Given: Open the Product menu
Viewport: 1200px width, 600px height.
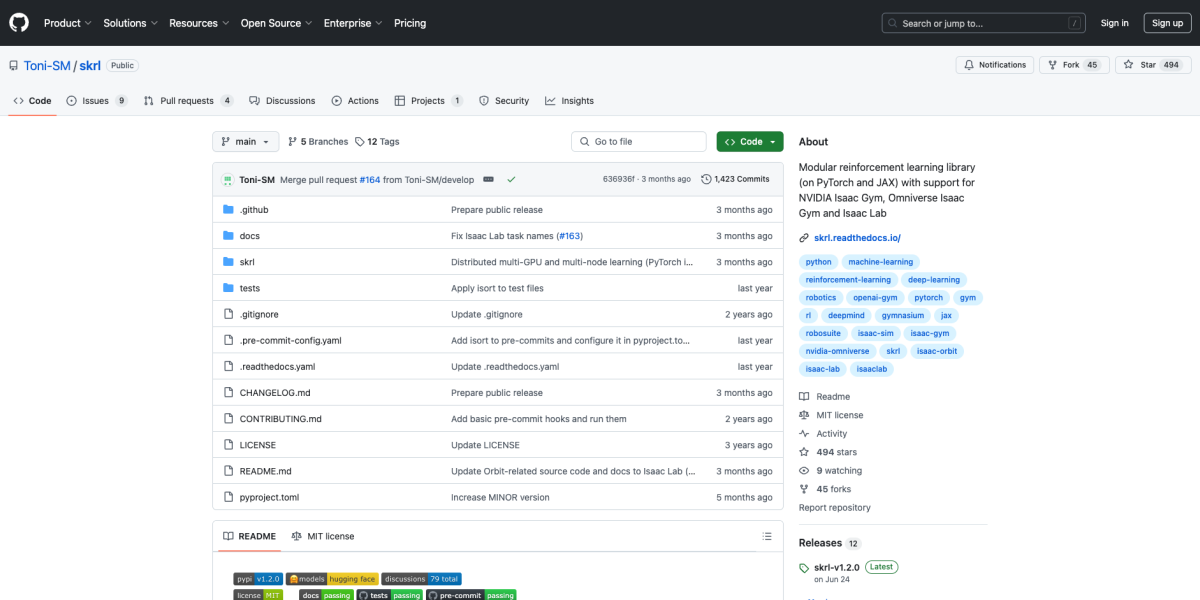Looking at the screenshot, I should pos(67,23).
